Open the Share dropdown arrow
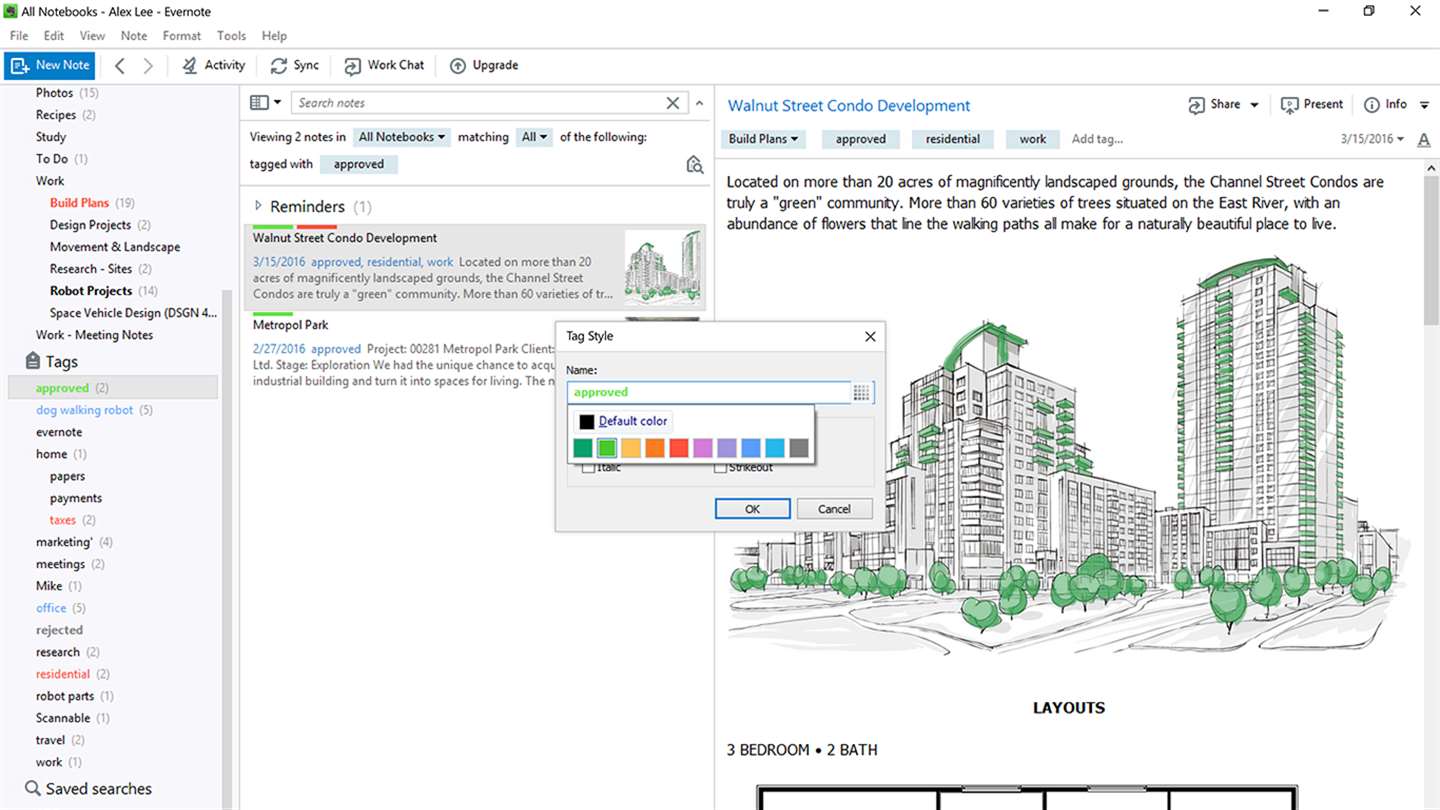This screenshot has width=1440, height=810. click(x=1254, y=105)
